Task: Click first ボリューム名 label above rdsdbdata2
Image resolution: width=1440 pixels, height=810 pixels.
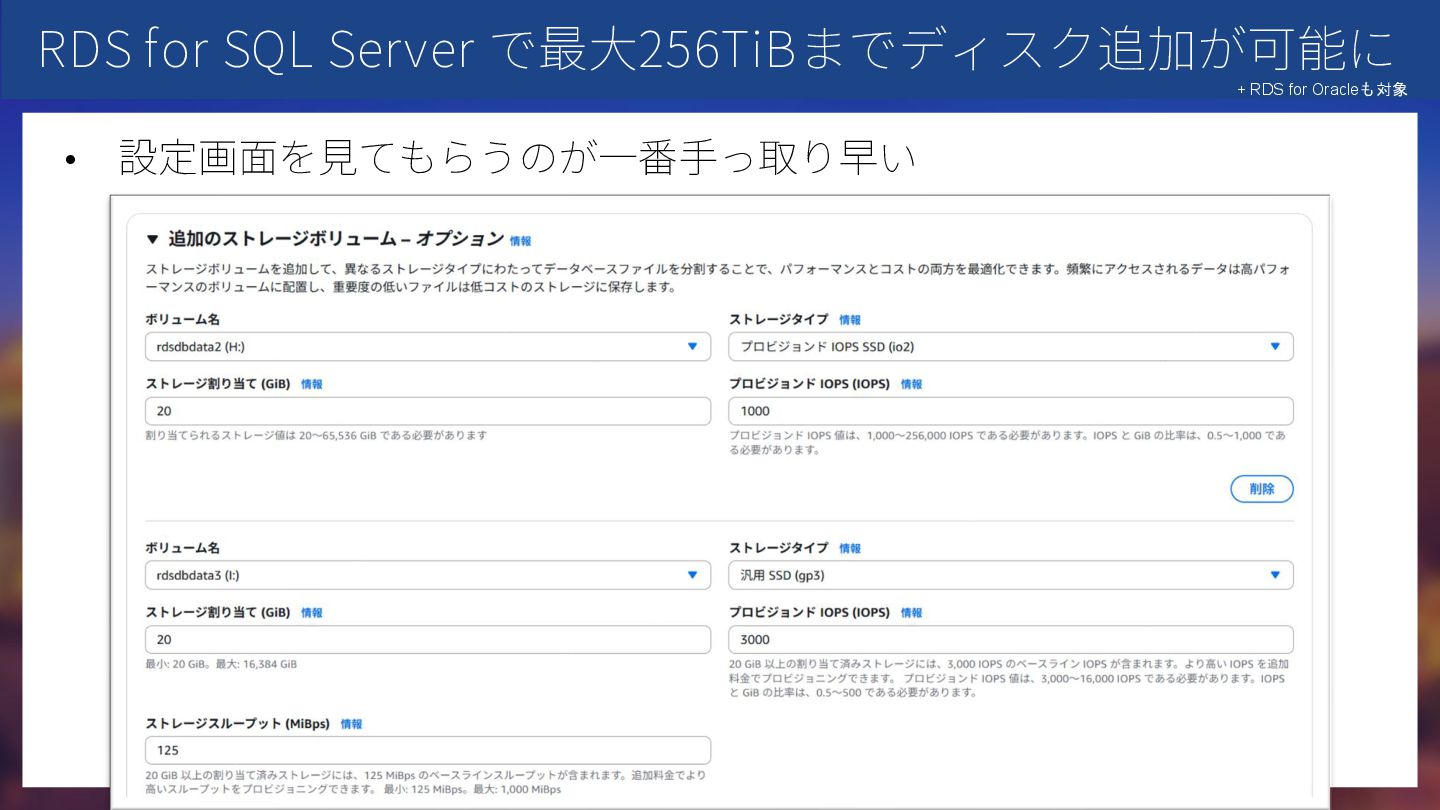Action: pyautogui.click(x=182, y=320)
